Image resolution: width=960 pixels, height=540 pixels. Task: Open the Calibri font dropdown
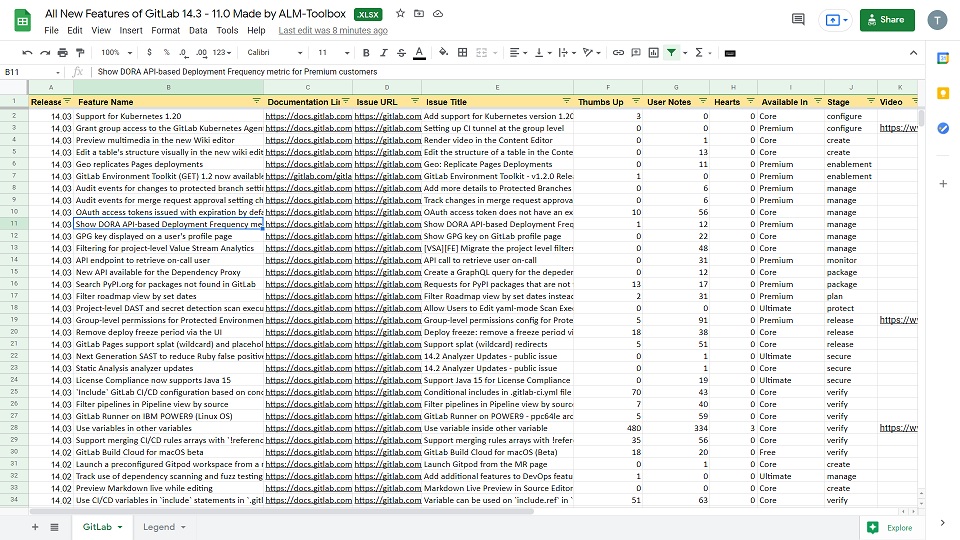tap(274, 53)
